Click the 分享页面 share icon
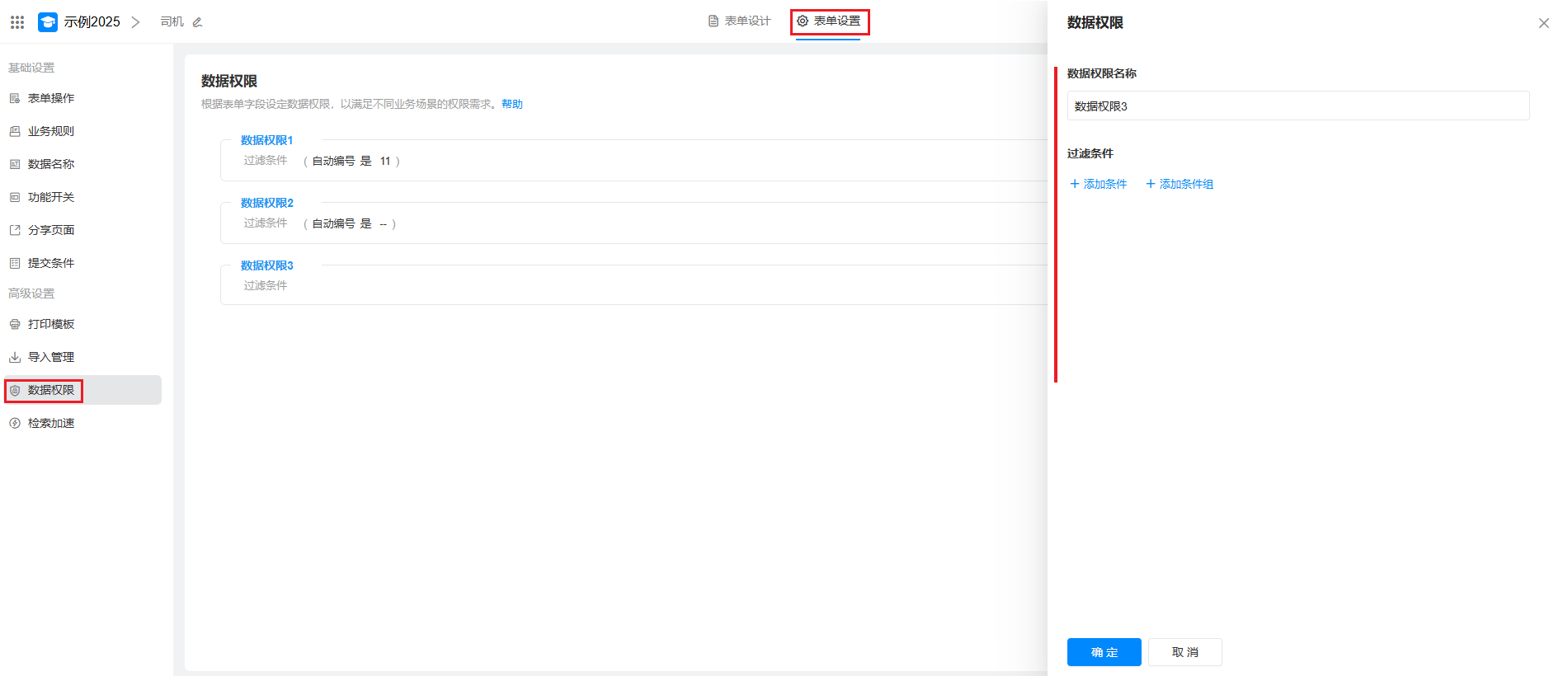 (x=15, y=231)
